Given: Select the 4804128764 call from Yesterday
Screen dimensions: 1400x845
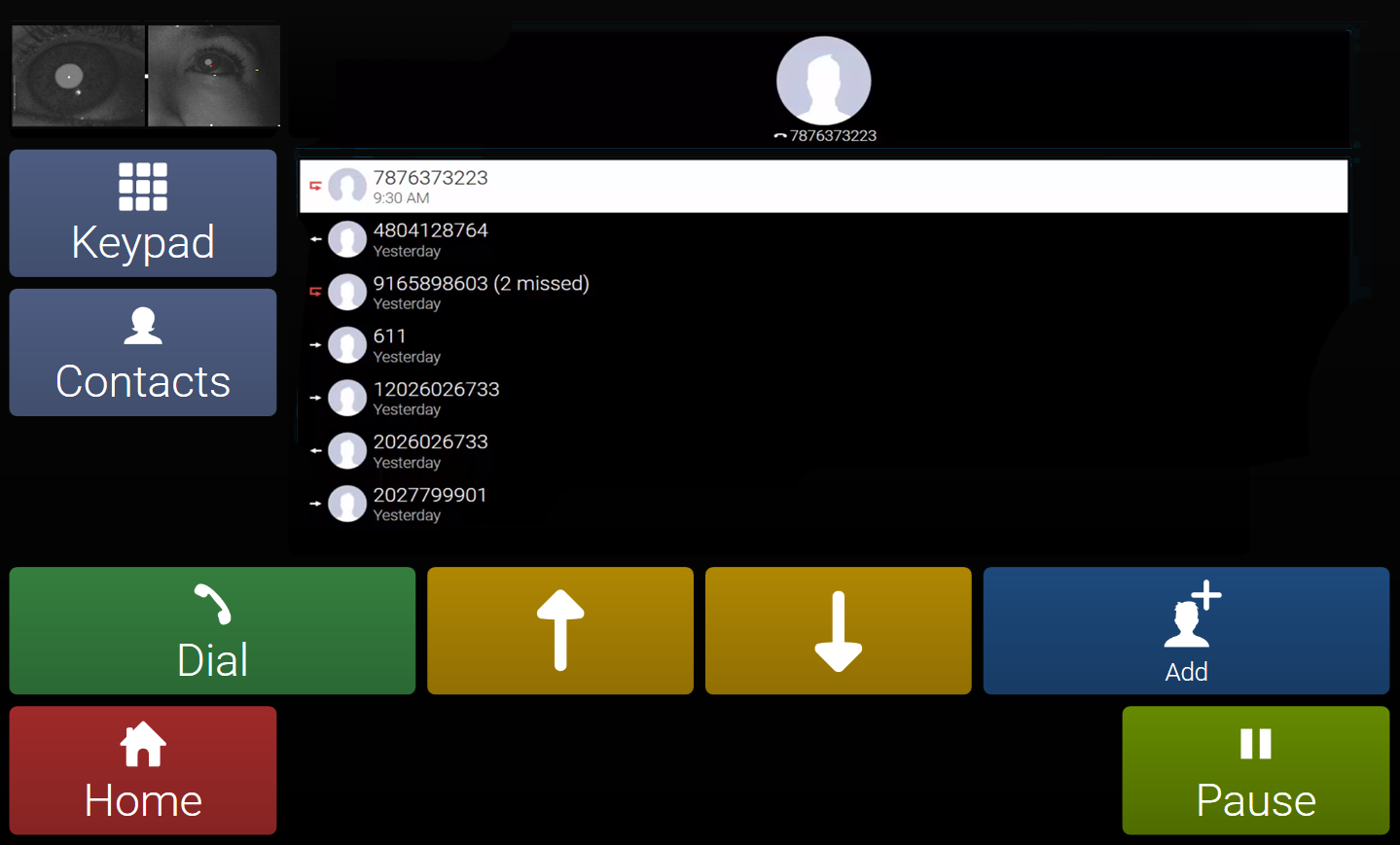Looking at the screenshot, I should 681,238.
